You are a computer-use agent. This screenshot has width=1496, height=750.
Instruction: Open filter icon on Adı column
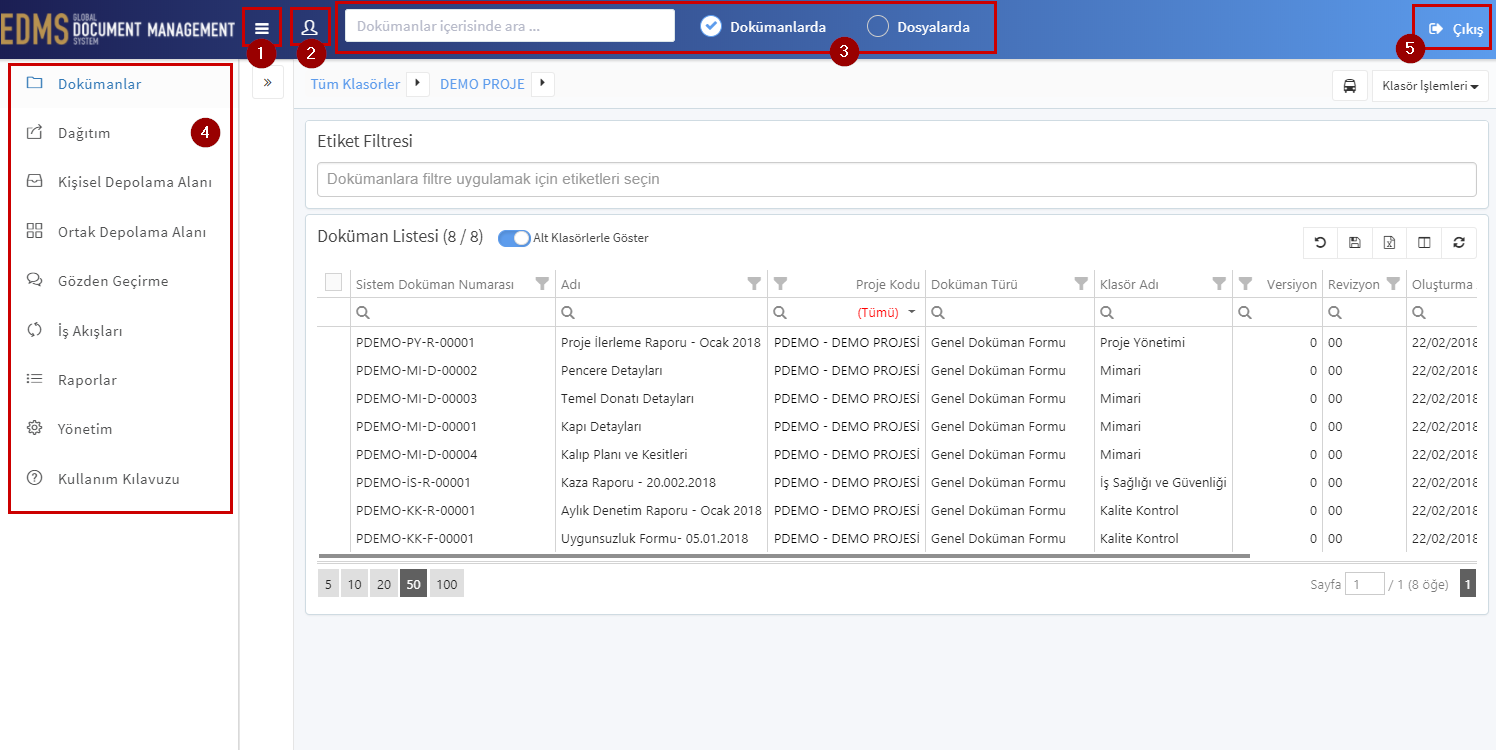754,284
